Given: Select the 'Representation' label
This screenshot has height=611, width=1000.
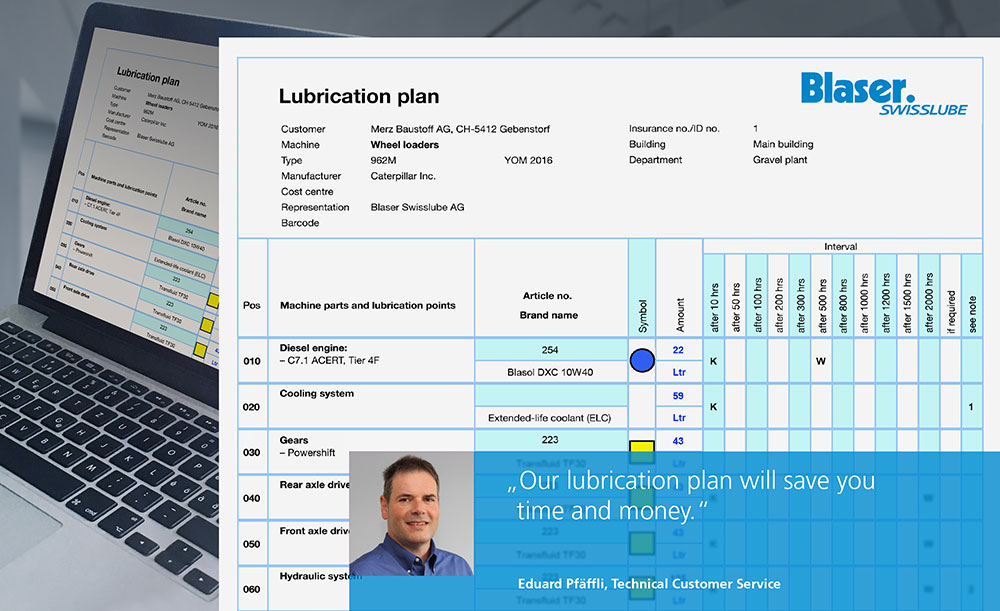Looking at the screenshot, I should (x=315, y=207).
